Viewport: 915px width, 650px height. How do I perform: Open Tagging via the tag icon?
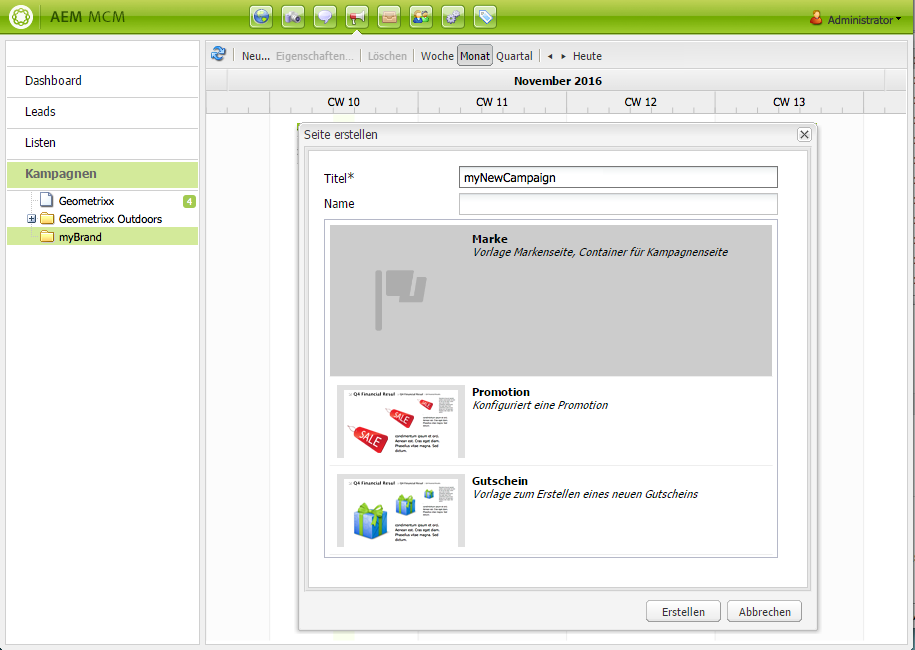[485, 17]
